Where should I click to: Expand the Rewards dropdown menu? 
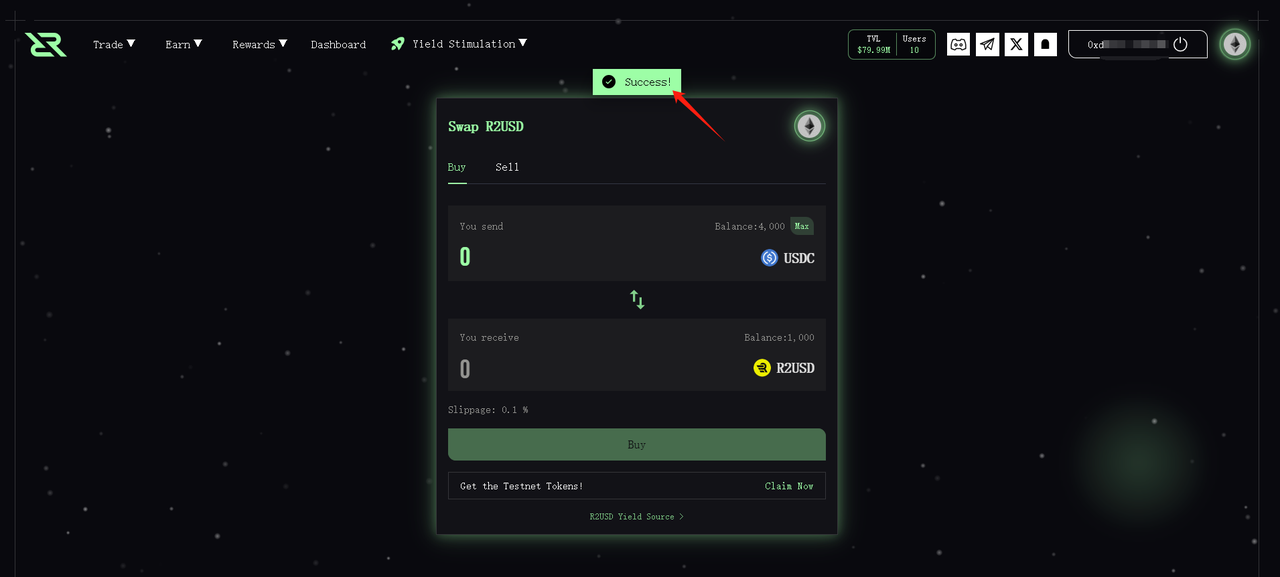point(260,44)
